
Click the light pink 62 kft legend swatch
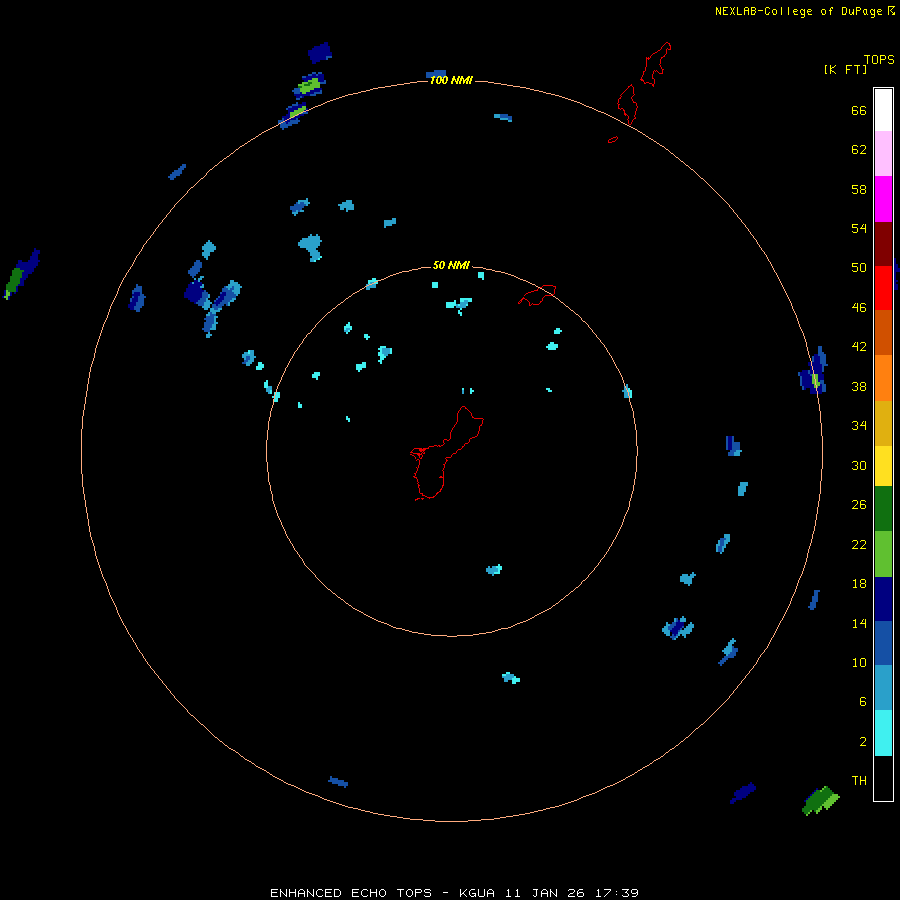[883, 153]
